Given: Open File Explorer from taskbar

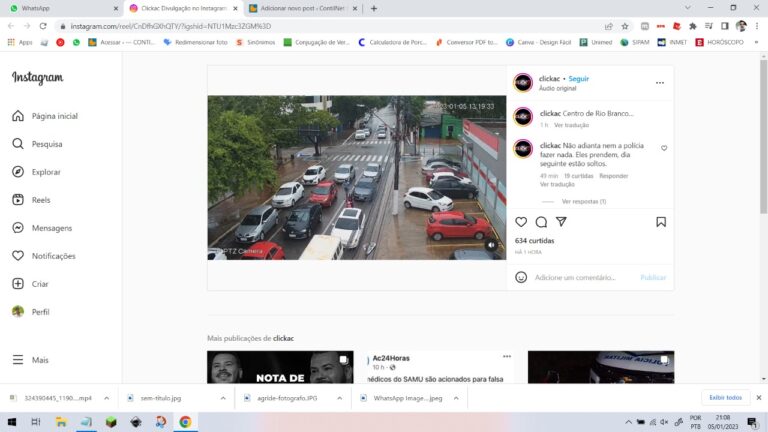Looking at the screenshot, I should [x=61, y=422].
